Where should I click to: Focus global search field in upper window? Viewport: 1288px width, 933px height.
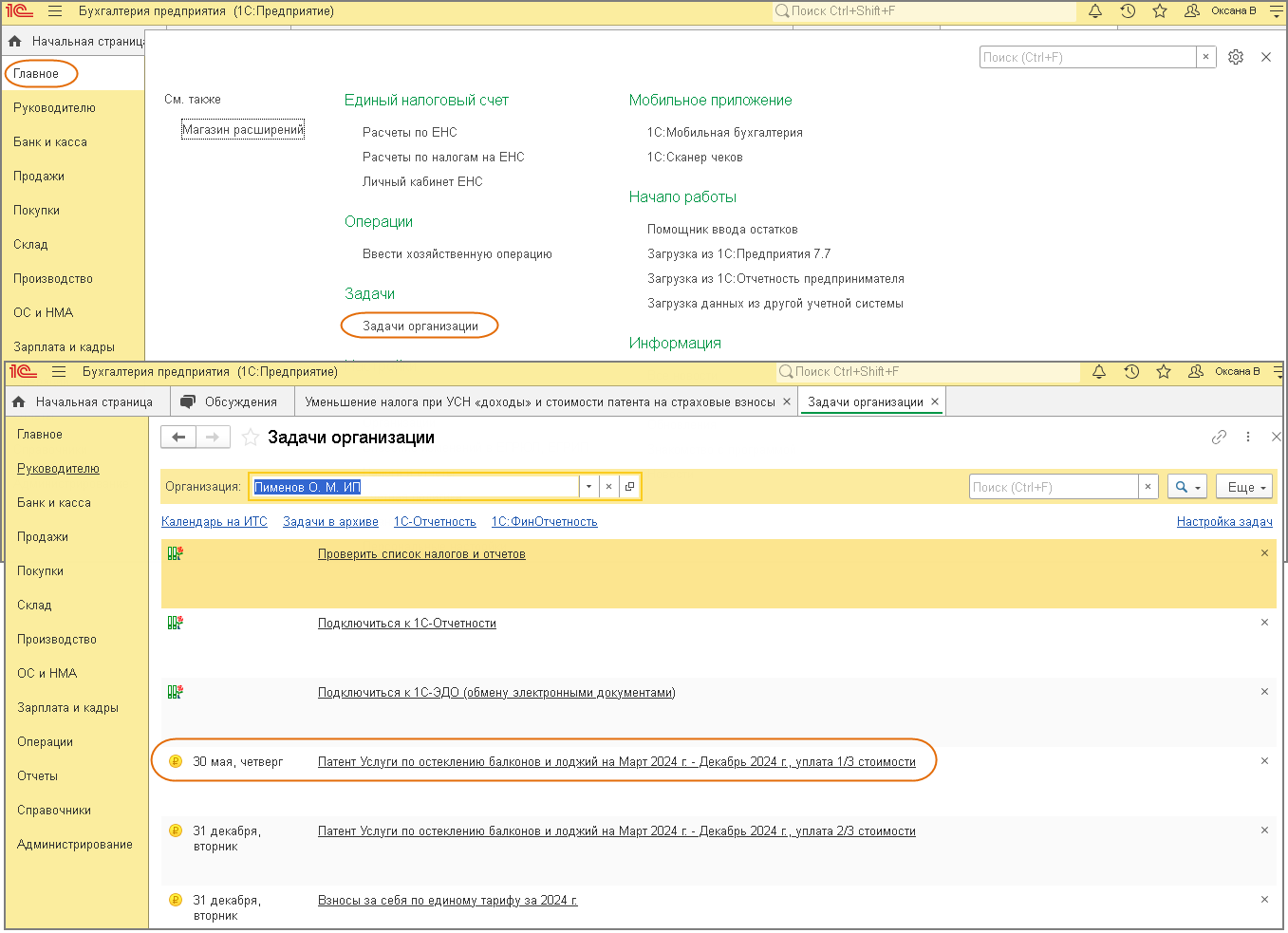[924, 11]
